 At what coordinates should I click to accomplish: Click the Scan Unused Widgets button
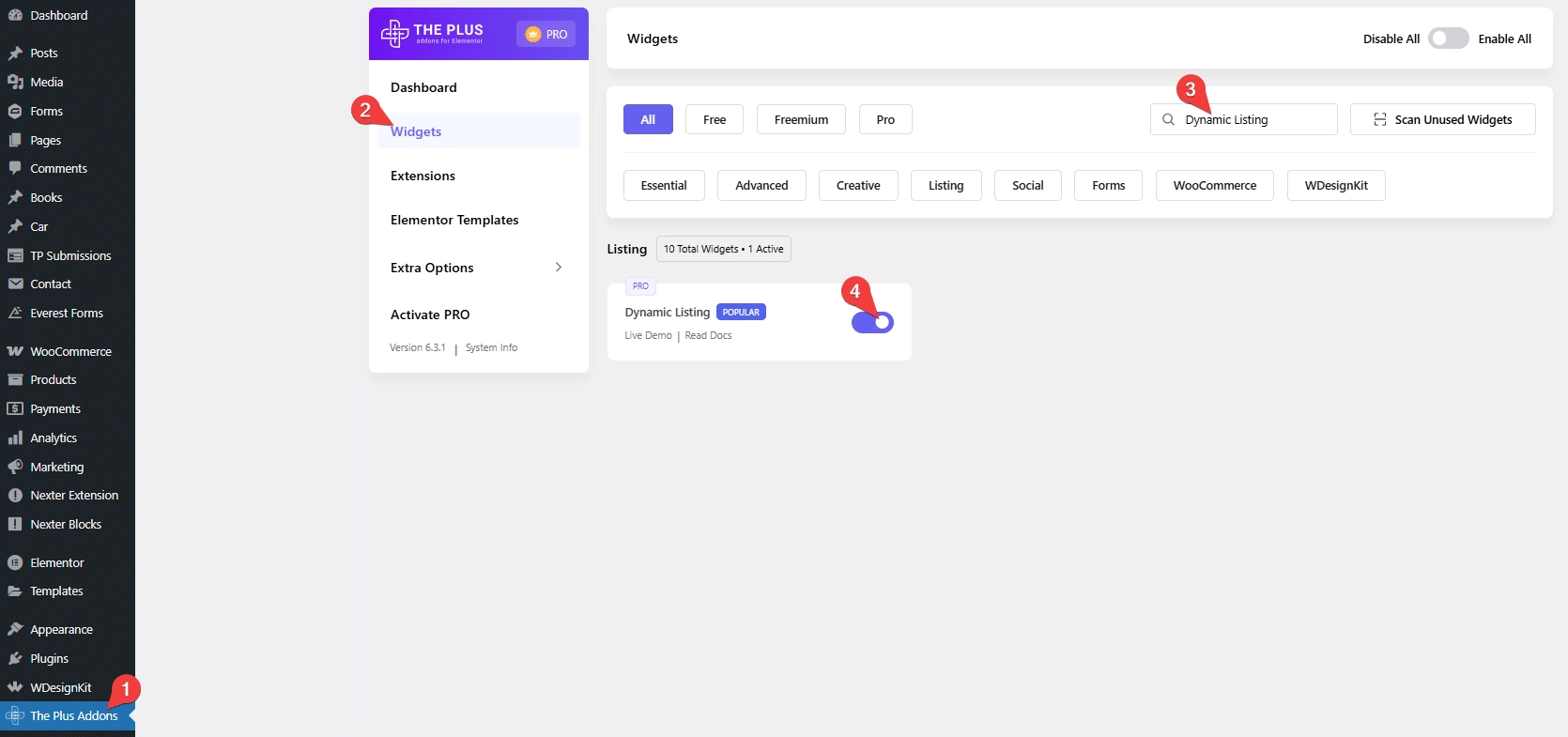click(x=1442, y=119)
